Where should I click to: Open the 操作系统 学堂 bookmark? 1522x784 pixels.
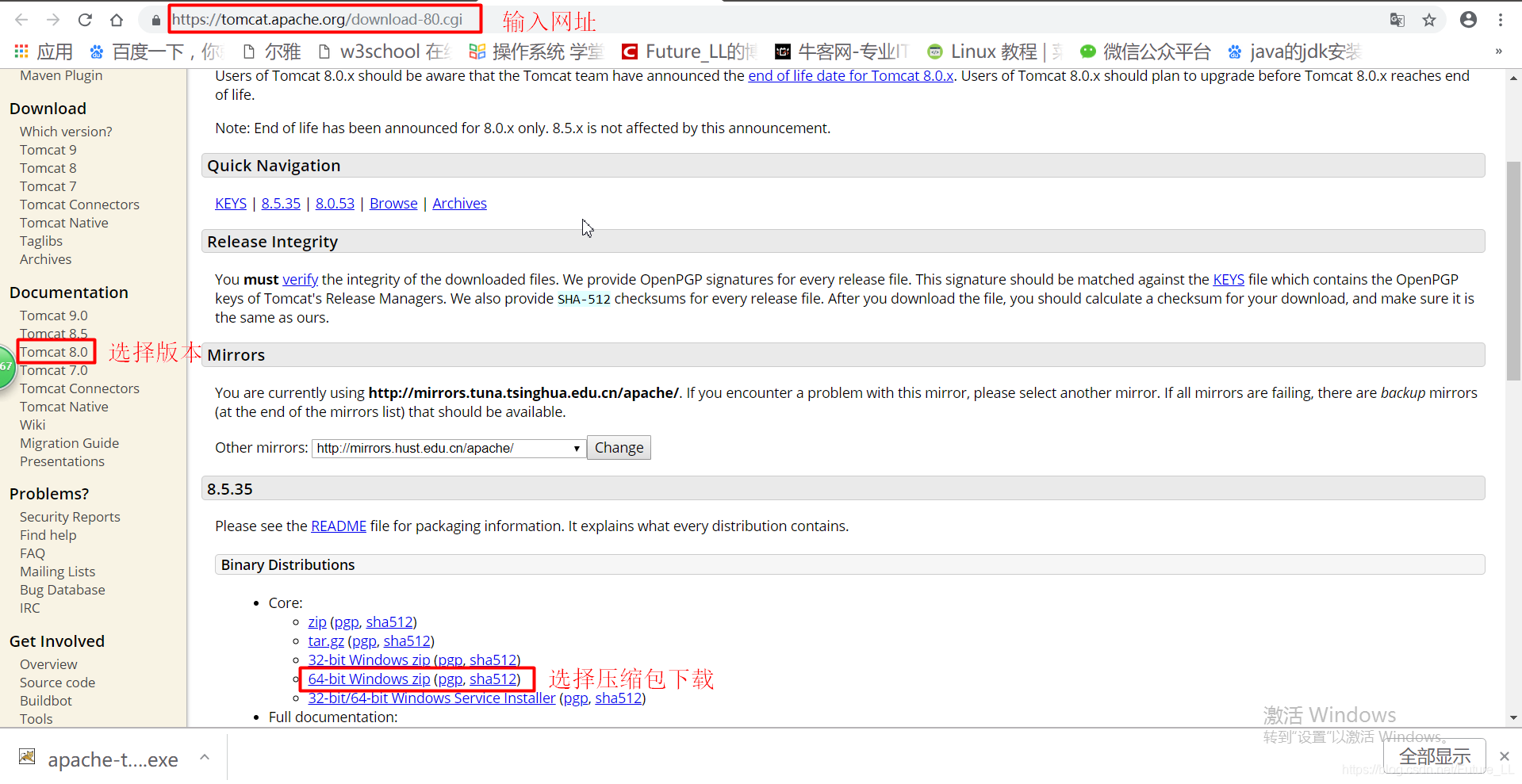click(536, 52)
